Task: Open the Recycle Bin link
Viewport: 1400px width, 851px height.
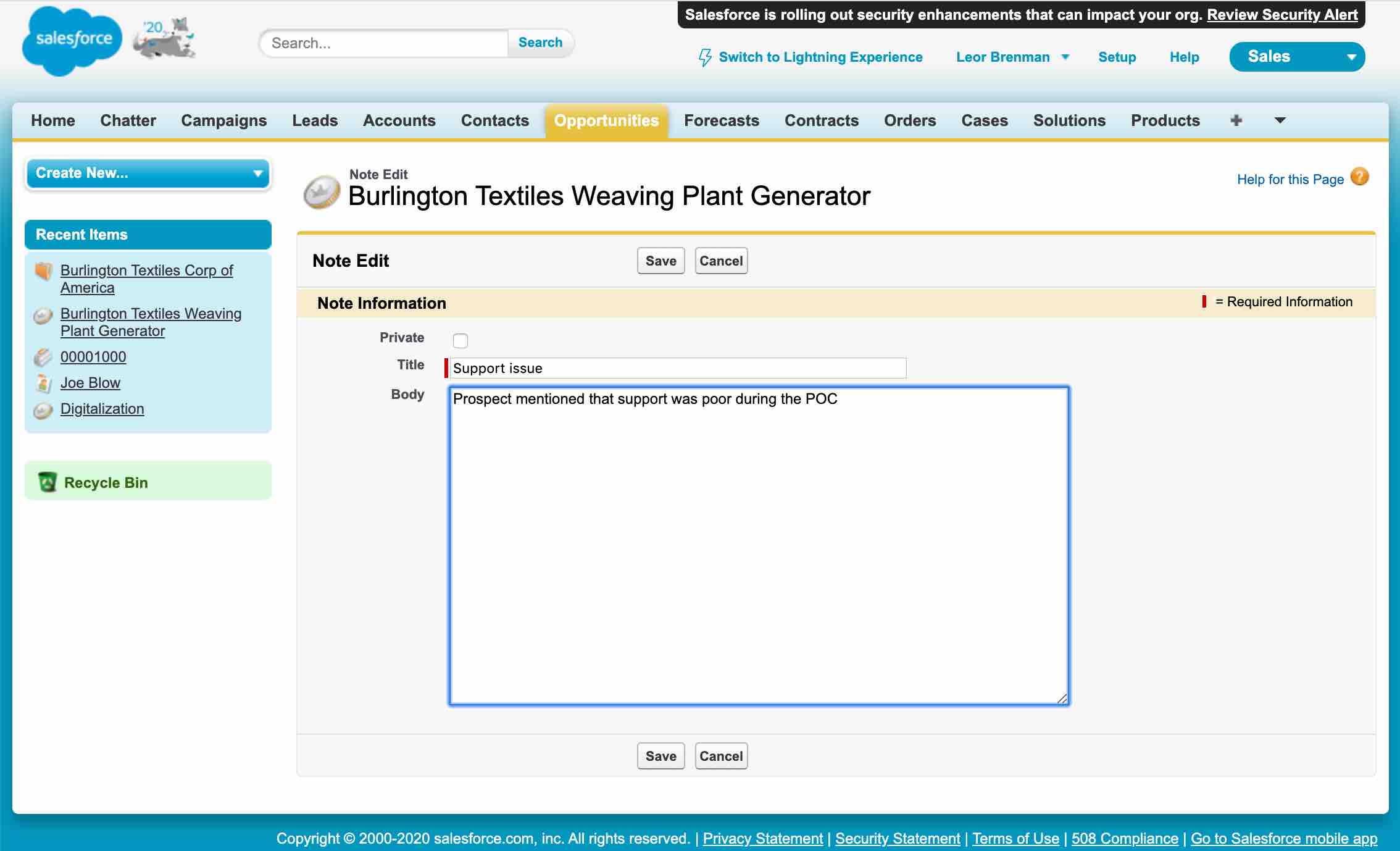Action: click(x=106, y=482)
